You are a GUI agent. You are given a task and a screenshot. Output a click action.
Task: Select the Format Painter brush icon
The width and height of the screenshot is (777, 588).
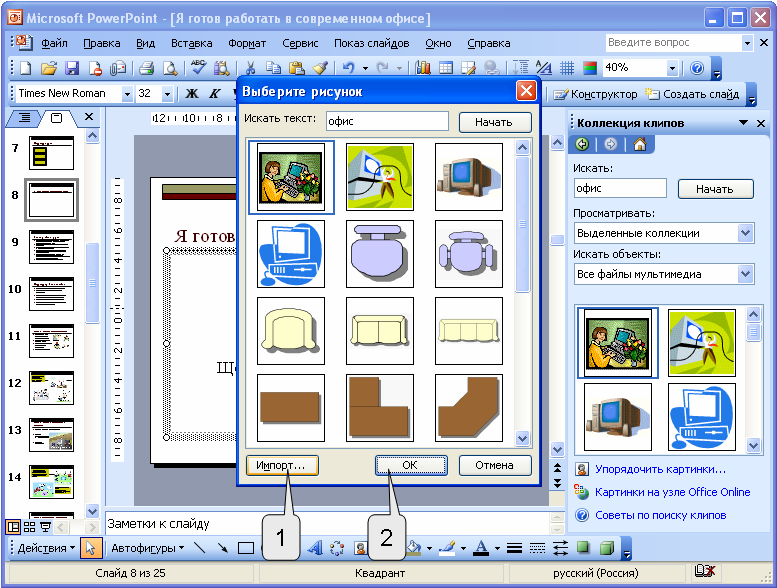click(x=320, y=68)
